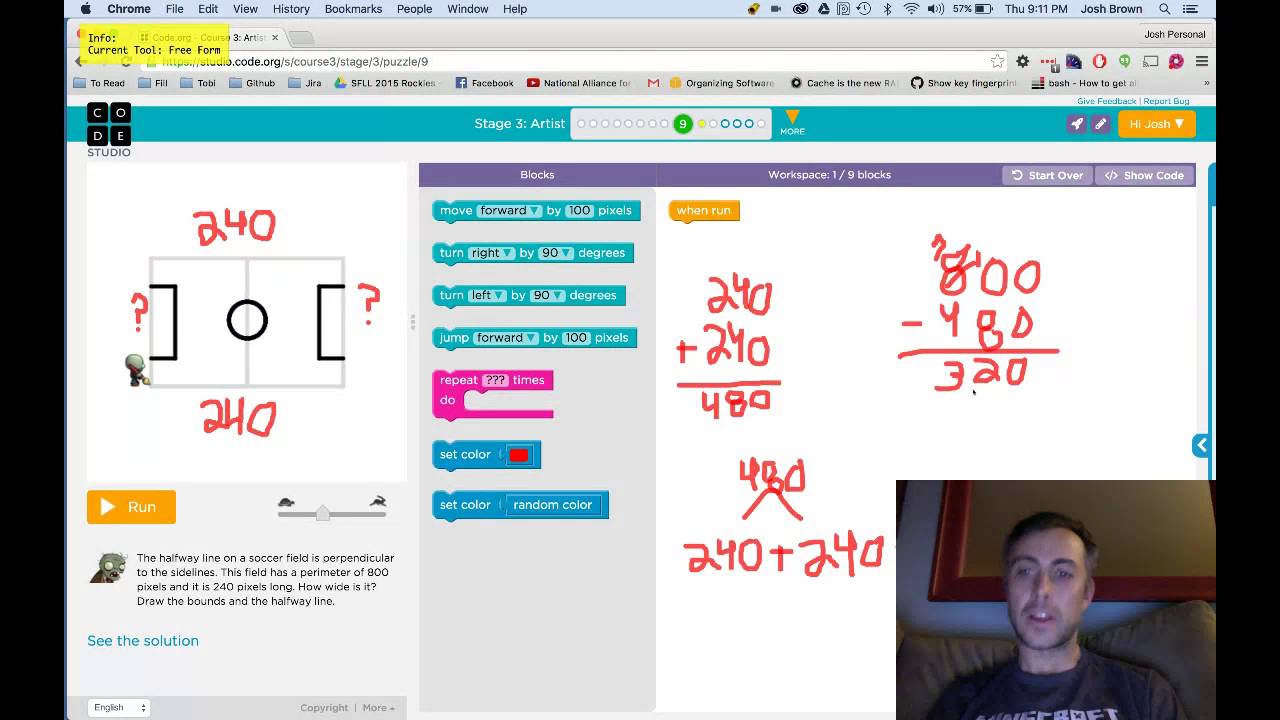This screenshot has height=720, width=1280.
Task: Click the Cast extension icon
Action: [x=1150, y=61]
